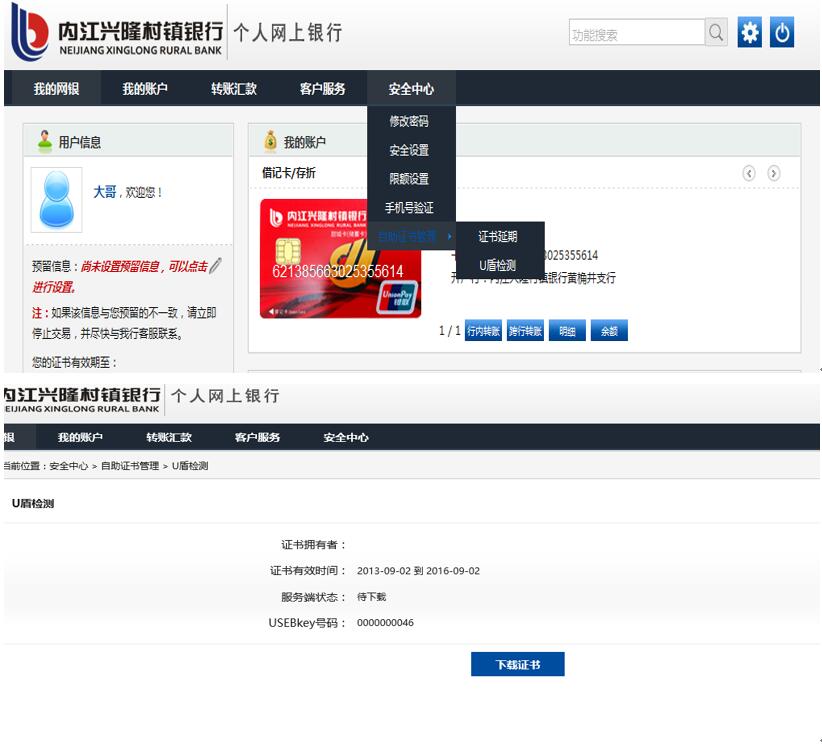The height and width of the screenshot is (745, 822).
Task: Select the validity dates 2013-09-02 到 2016-09-02
Action: coord(418,570)
